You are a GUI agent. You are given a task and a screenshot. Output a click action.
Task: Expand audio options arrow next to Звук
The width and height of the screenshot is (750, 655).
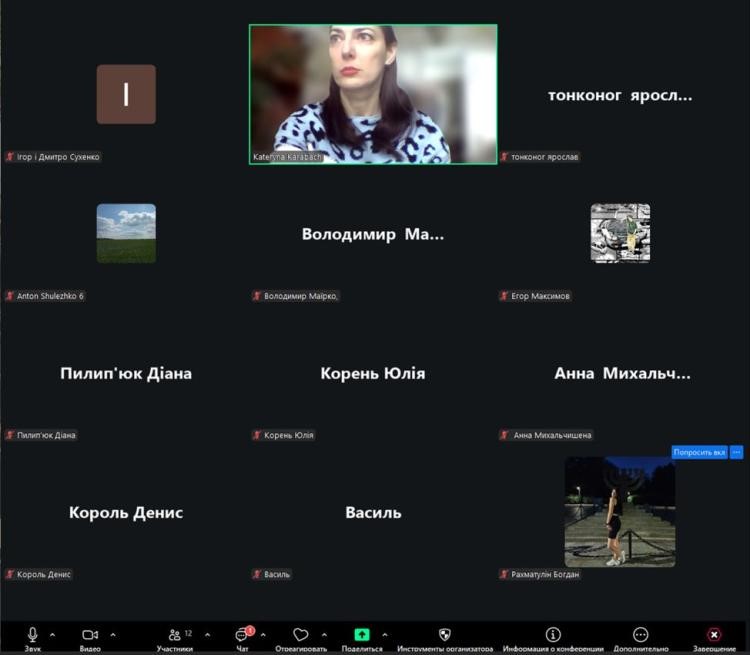point(52,634)
